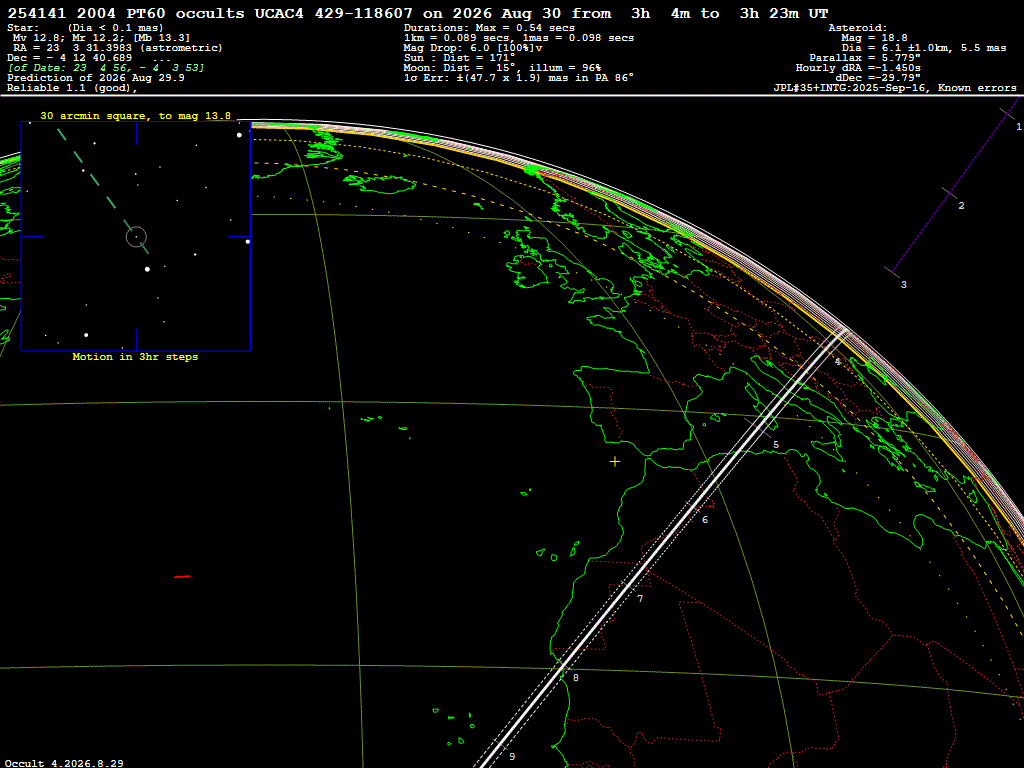
Task: Click time marker 9 near the bottom path
Action: [512, 756]
